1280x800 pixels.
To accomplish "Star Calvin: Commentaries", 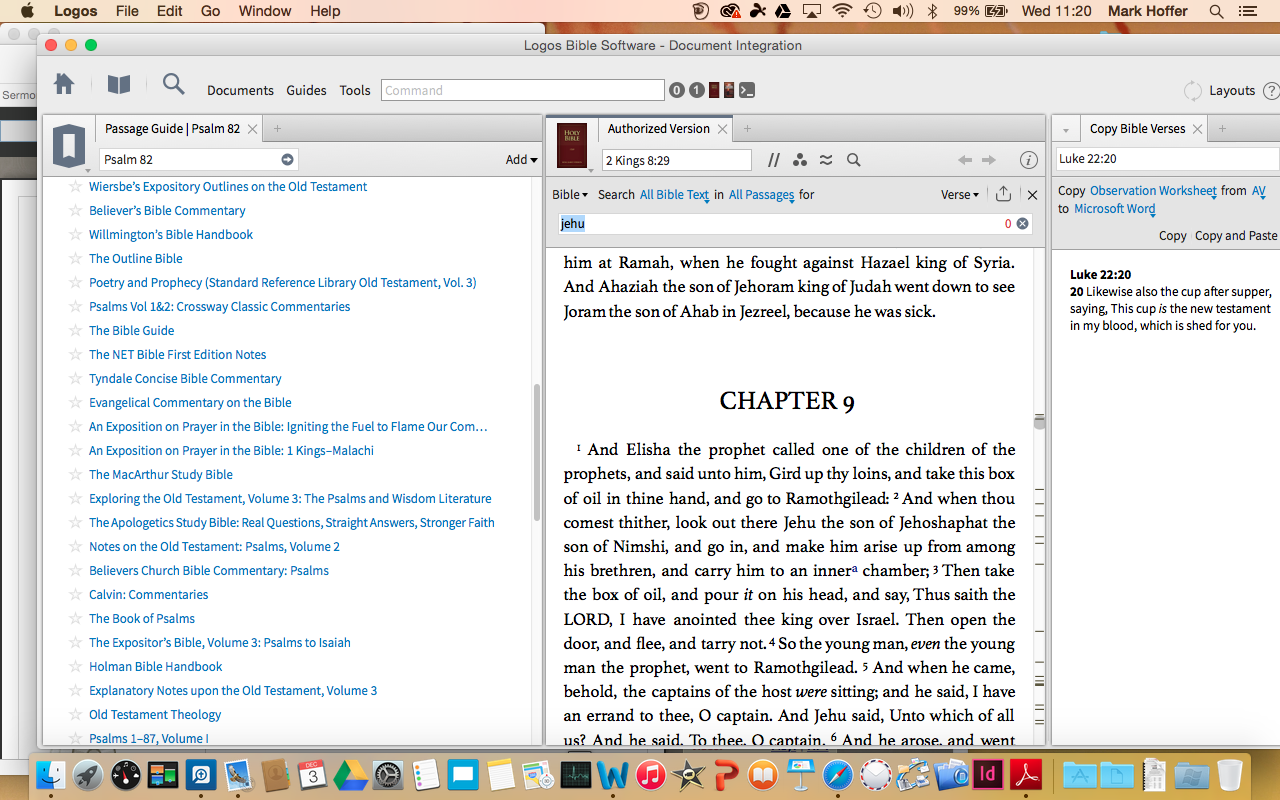I will [74, 595].
